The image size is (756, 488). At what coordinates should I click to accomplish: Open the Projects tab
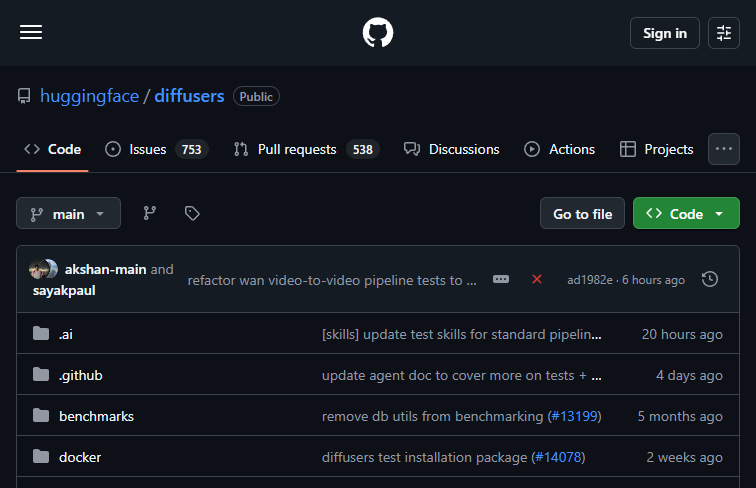pyautogui.click(x=656, y=149)
